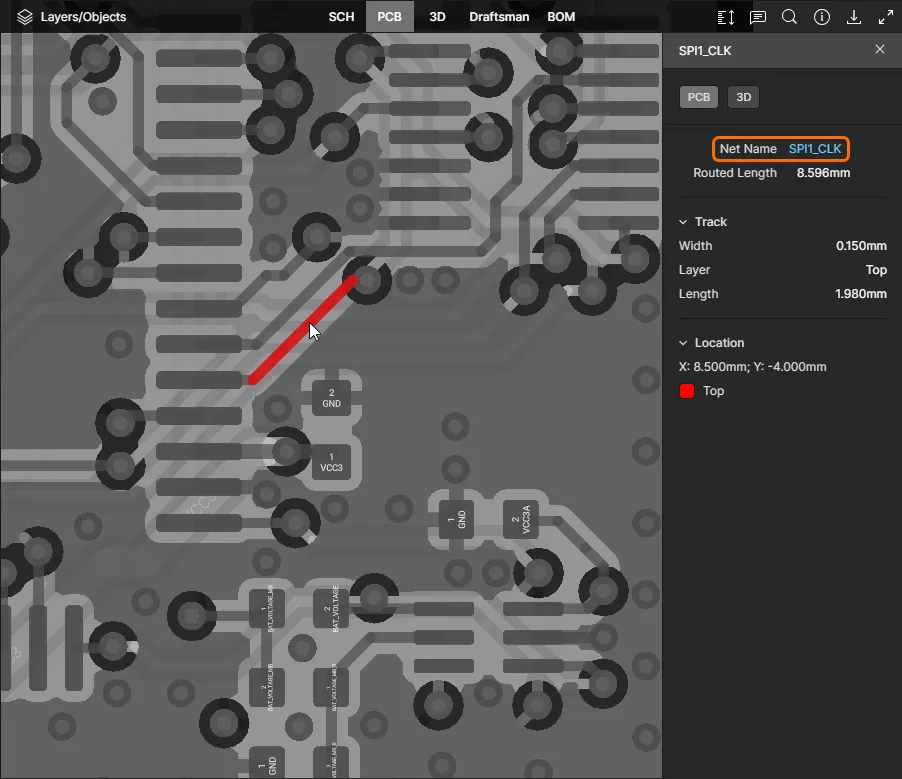
Task: Open the comments panel icon
Action: [758, 17]
